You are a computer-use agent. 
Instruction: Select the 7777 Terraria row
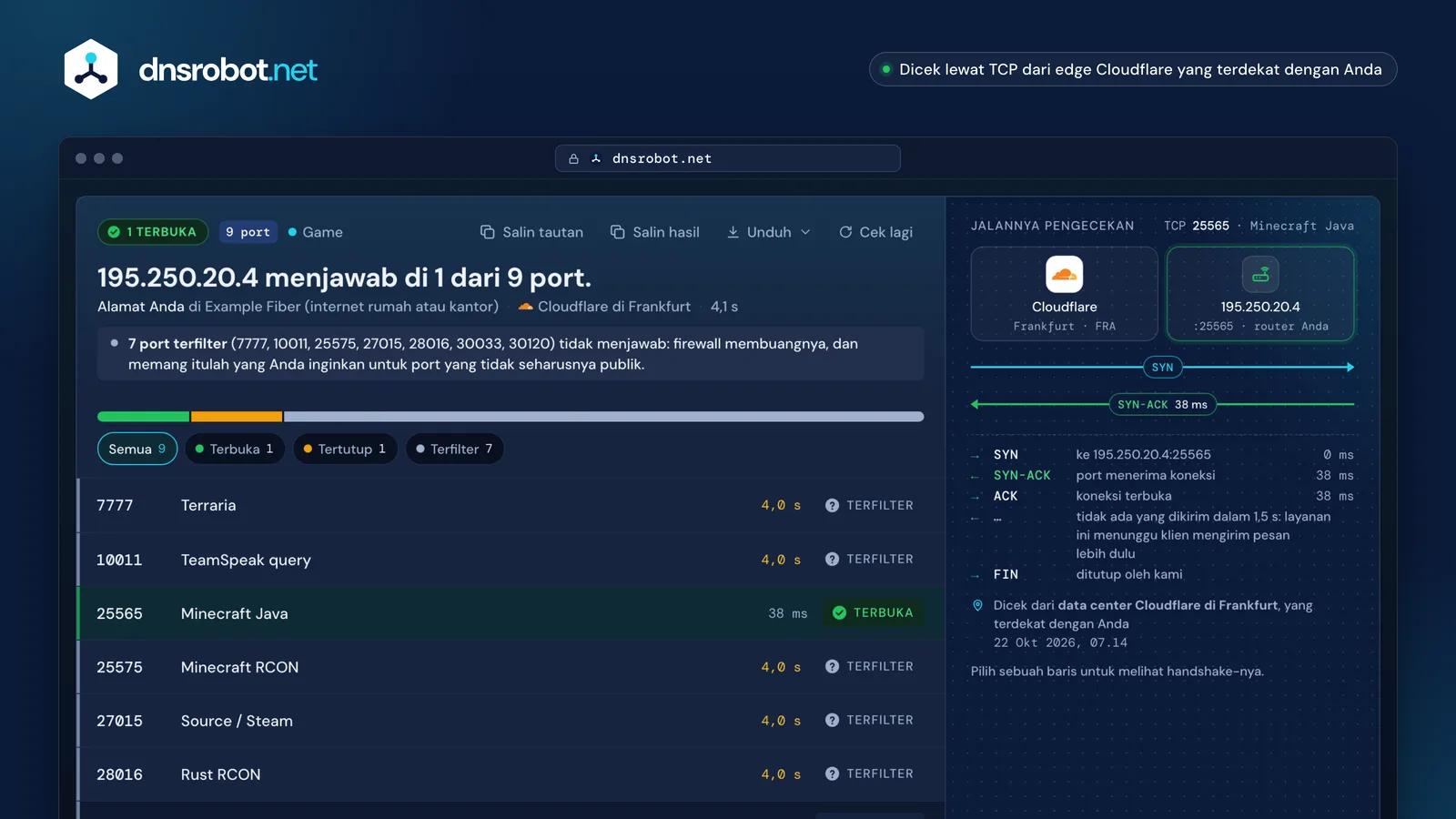[511, 505]
